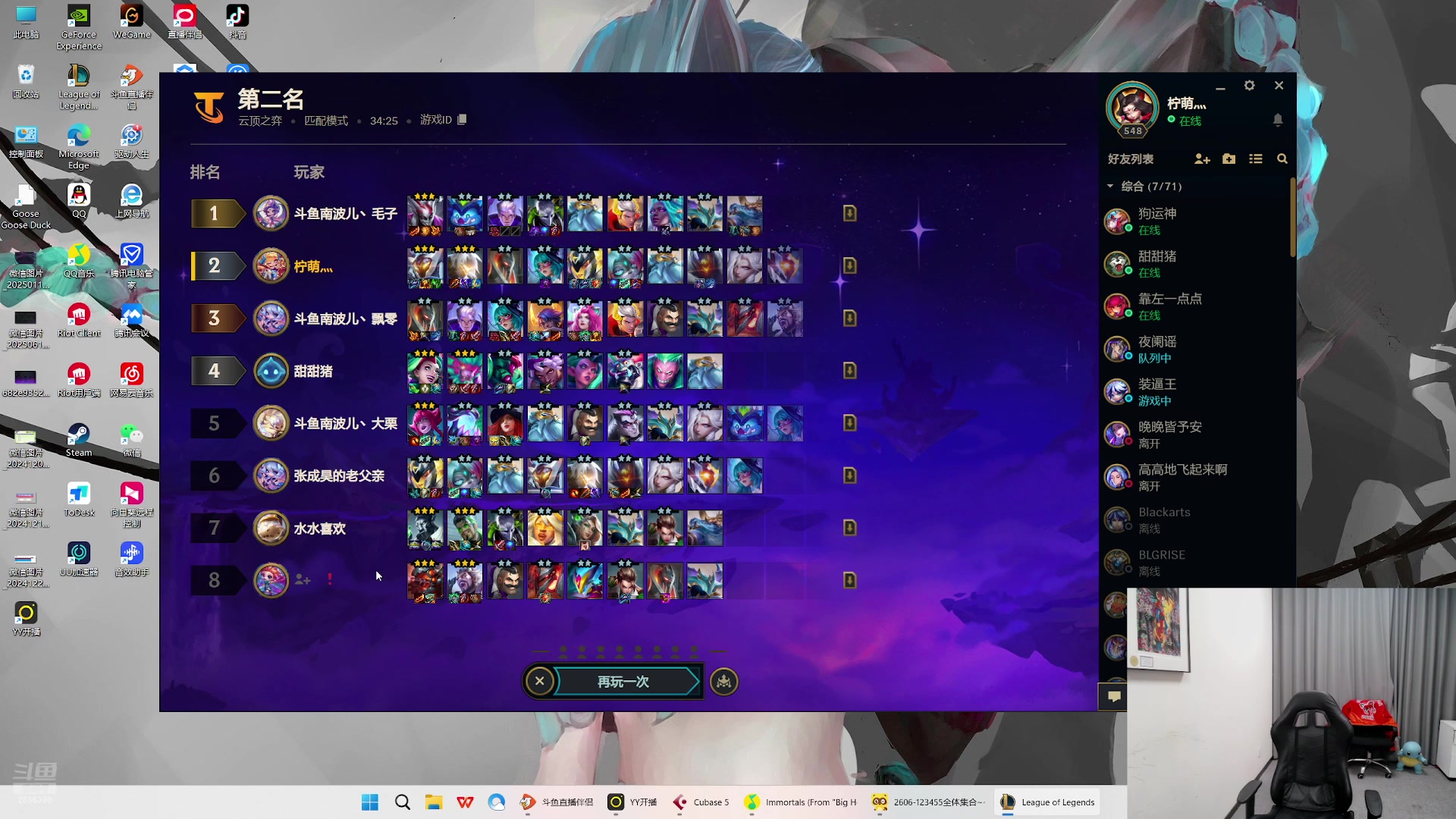Open the round lobby icon beside 再玩一次

(x=724, y=681)
